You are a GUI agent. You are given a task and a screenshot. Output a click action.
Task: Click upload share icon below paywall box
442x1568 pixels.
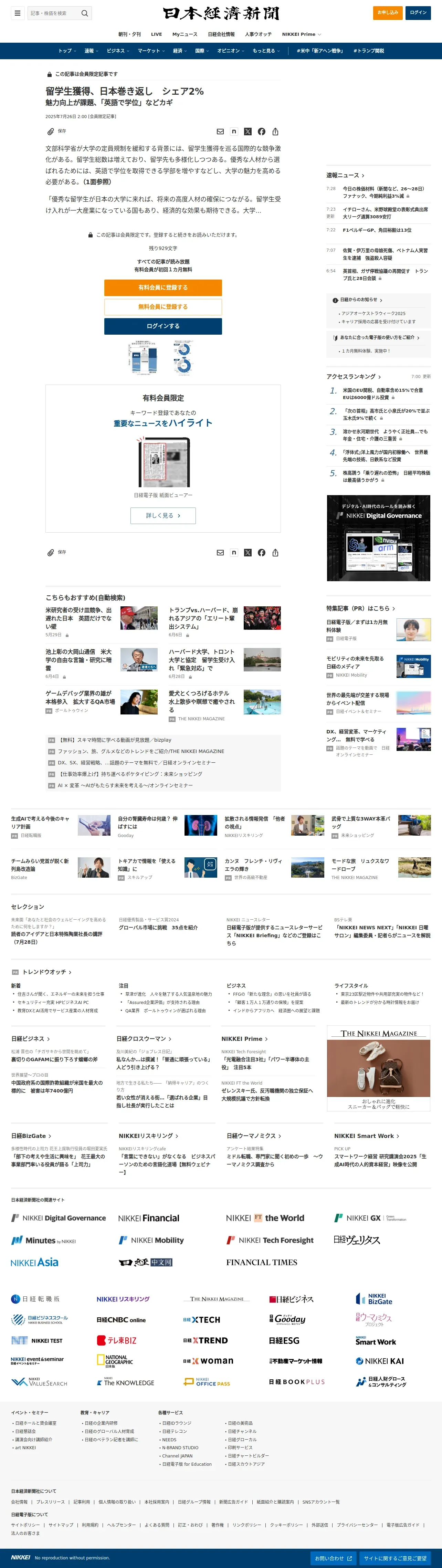[x=275, y=553]
